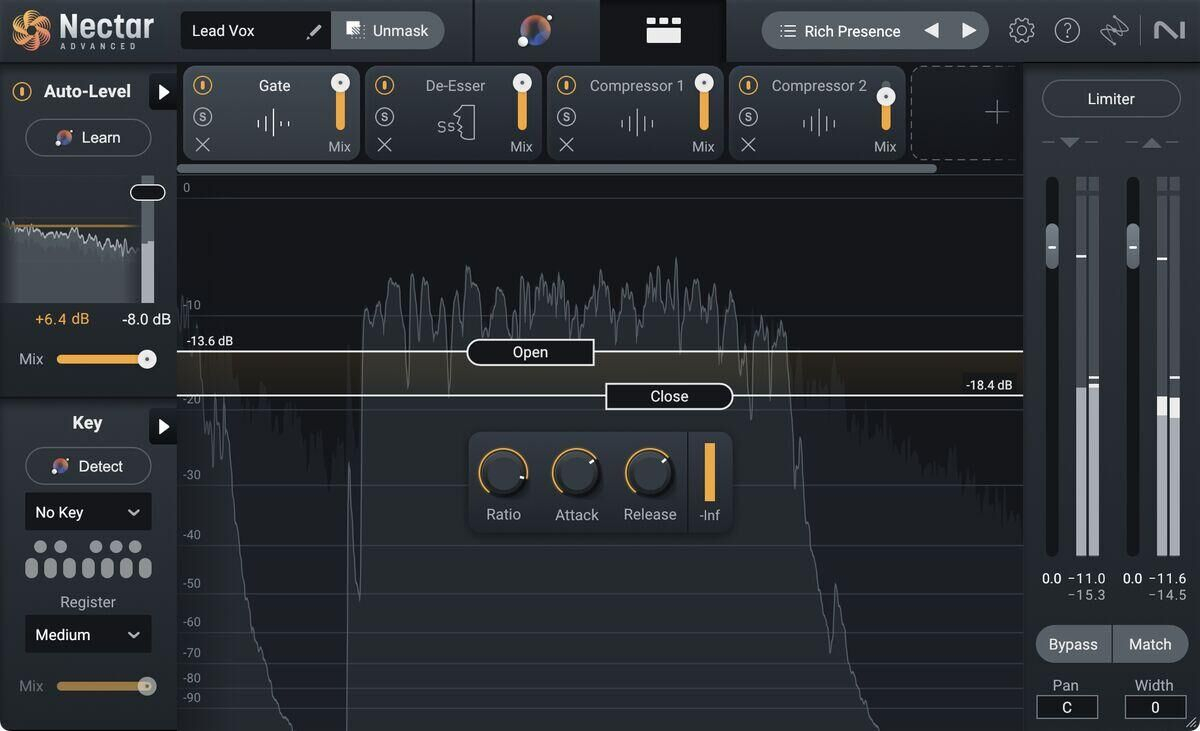
Task: Open the No Key dropdown
Action: 88,512
